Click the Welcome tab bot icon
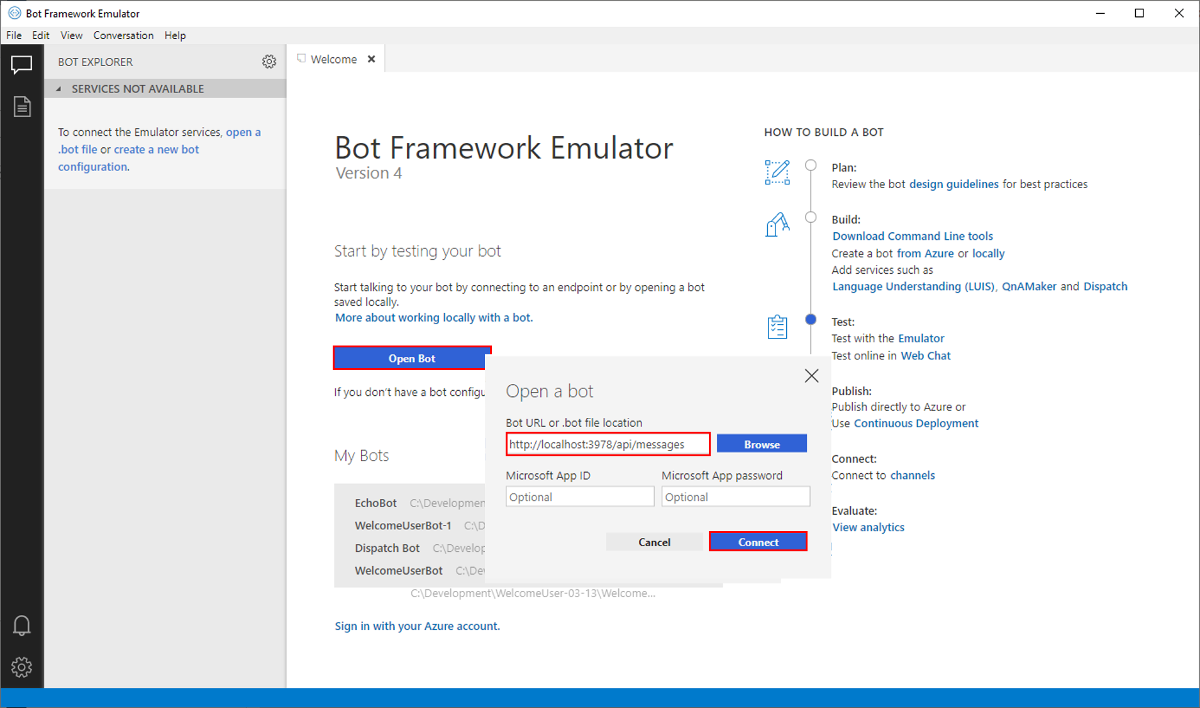The height and width of the screenshot is (708, 1200). (302, 59)
